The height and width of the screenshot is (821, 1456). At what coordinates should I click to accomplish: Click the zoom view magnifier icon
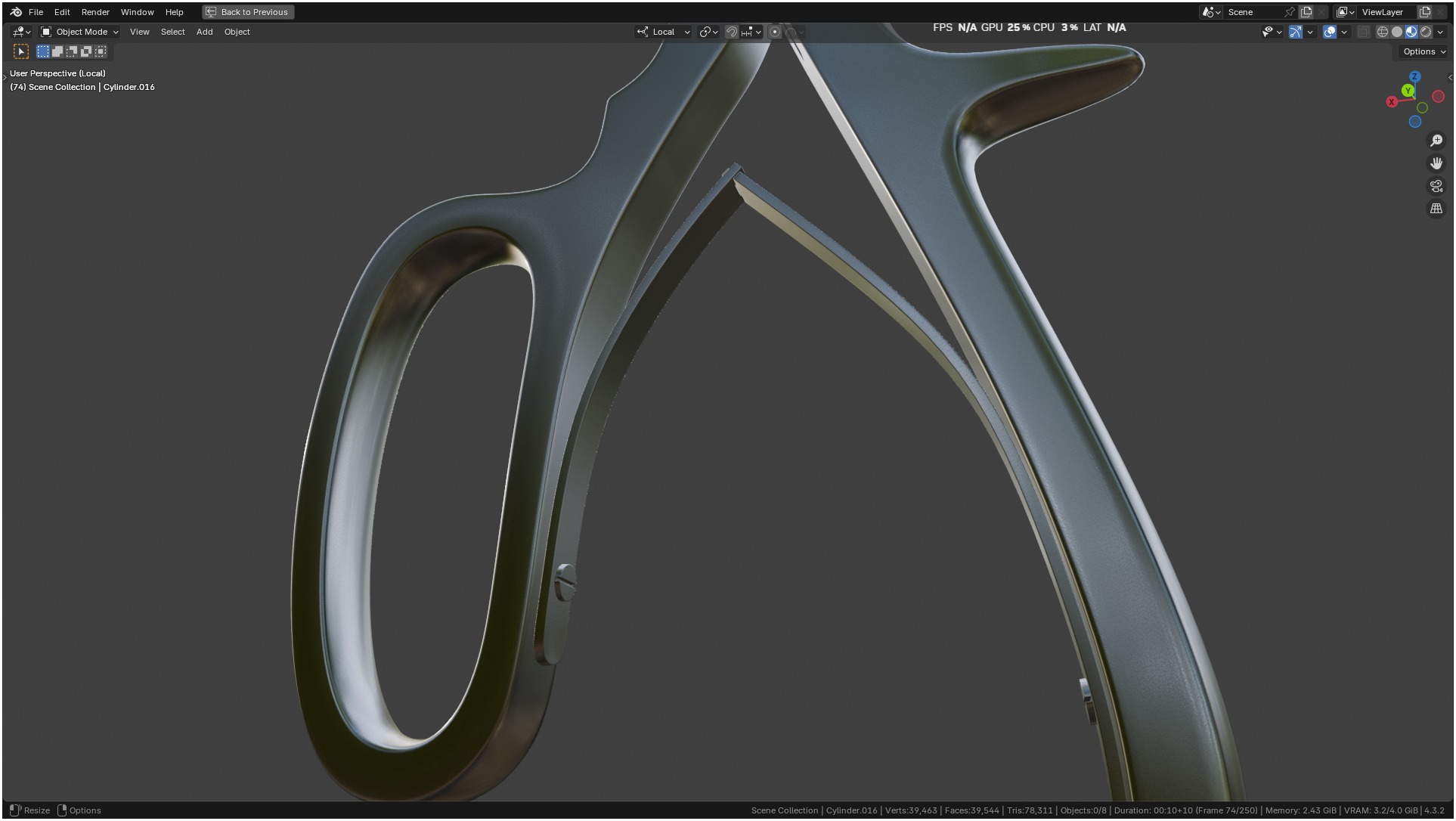pyautogui.click(x=1436, y=141)
